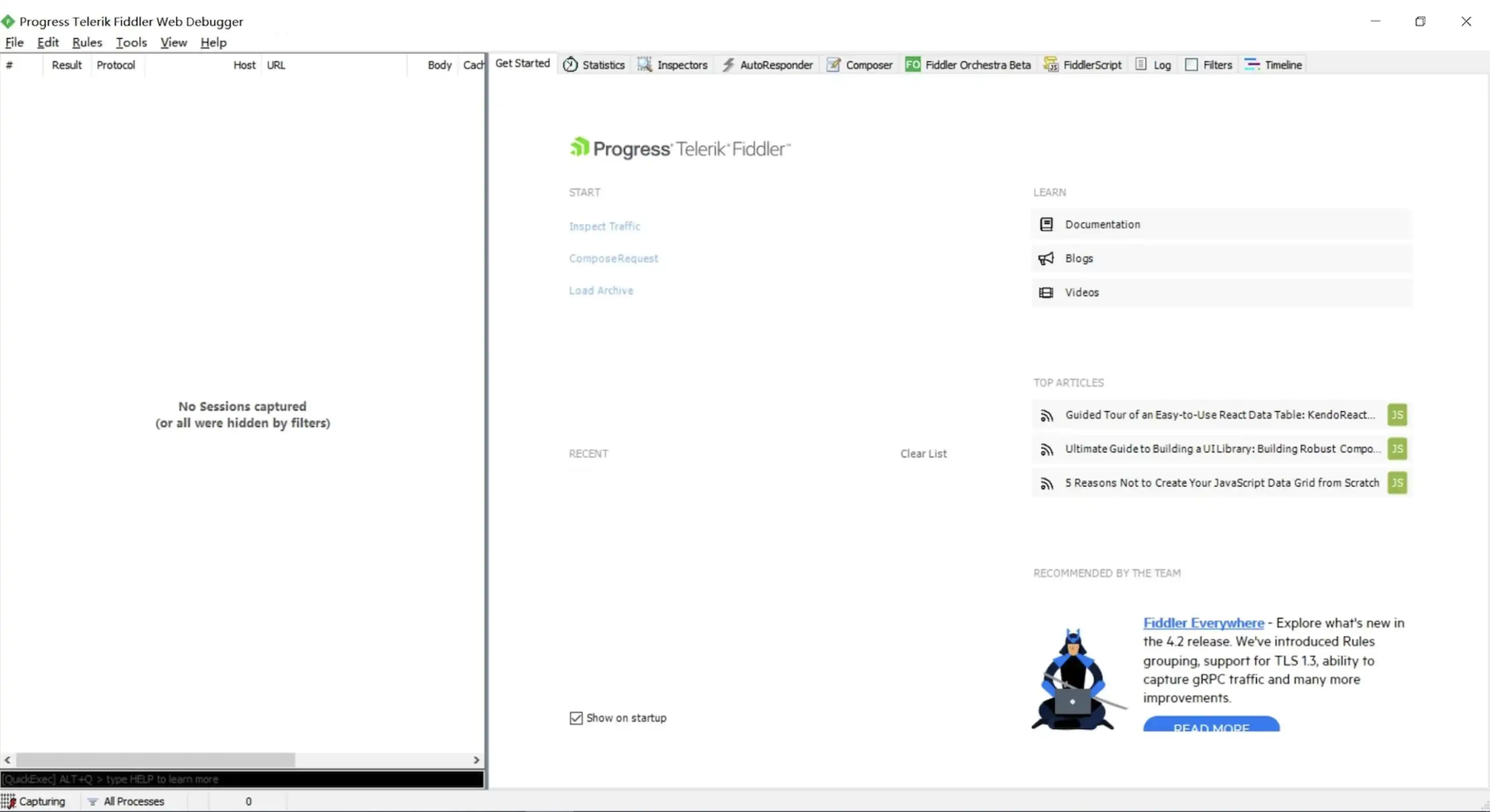The image size is (1490, 812).
Task: Click the READ MORE button
Action: pyautogui.click(x=1211, y=724)
